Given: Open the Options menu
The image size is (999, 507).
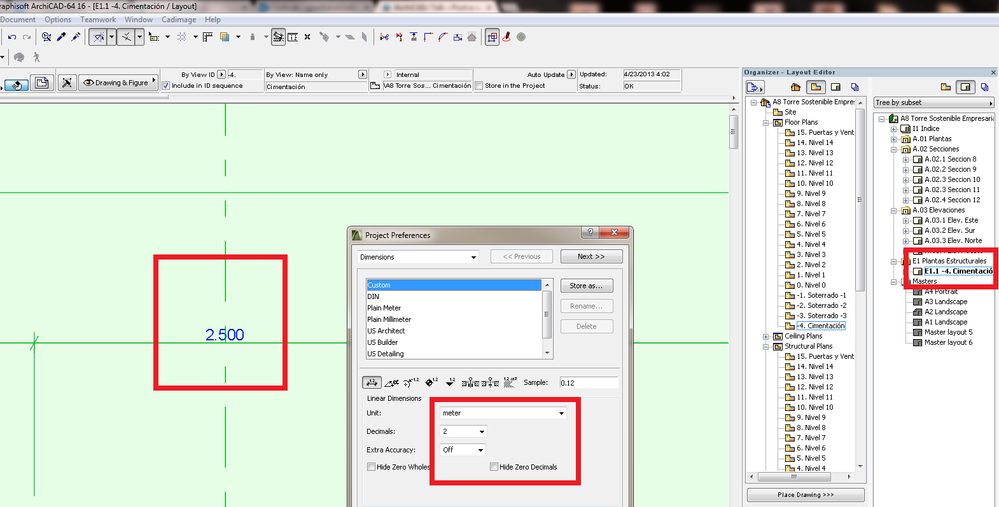Looking at the screenshot, I should point(58,20).
